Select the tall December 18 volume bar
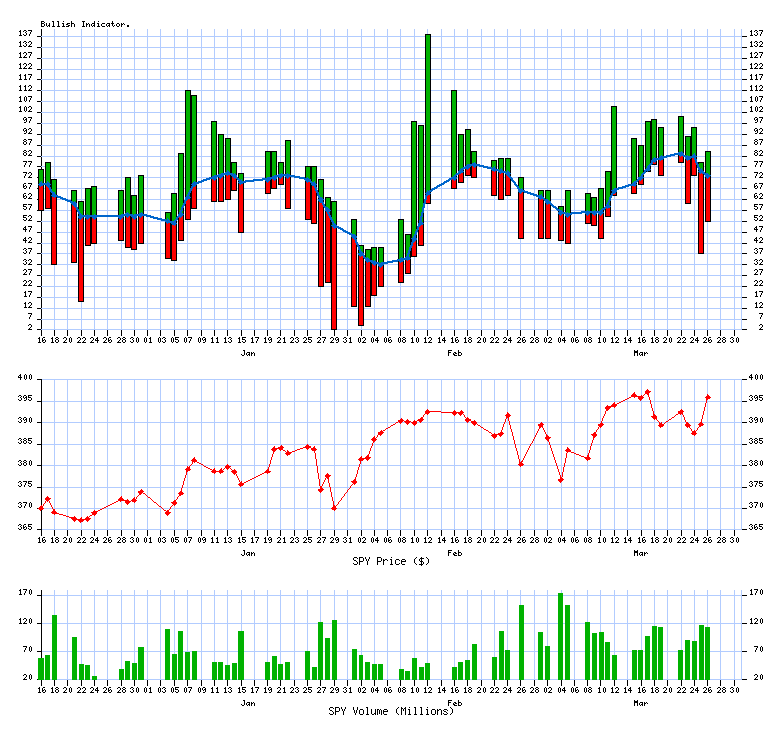The width and height of the screenshot is (784, 729). tap(54, 647)
